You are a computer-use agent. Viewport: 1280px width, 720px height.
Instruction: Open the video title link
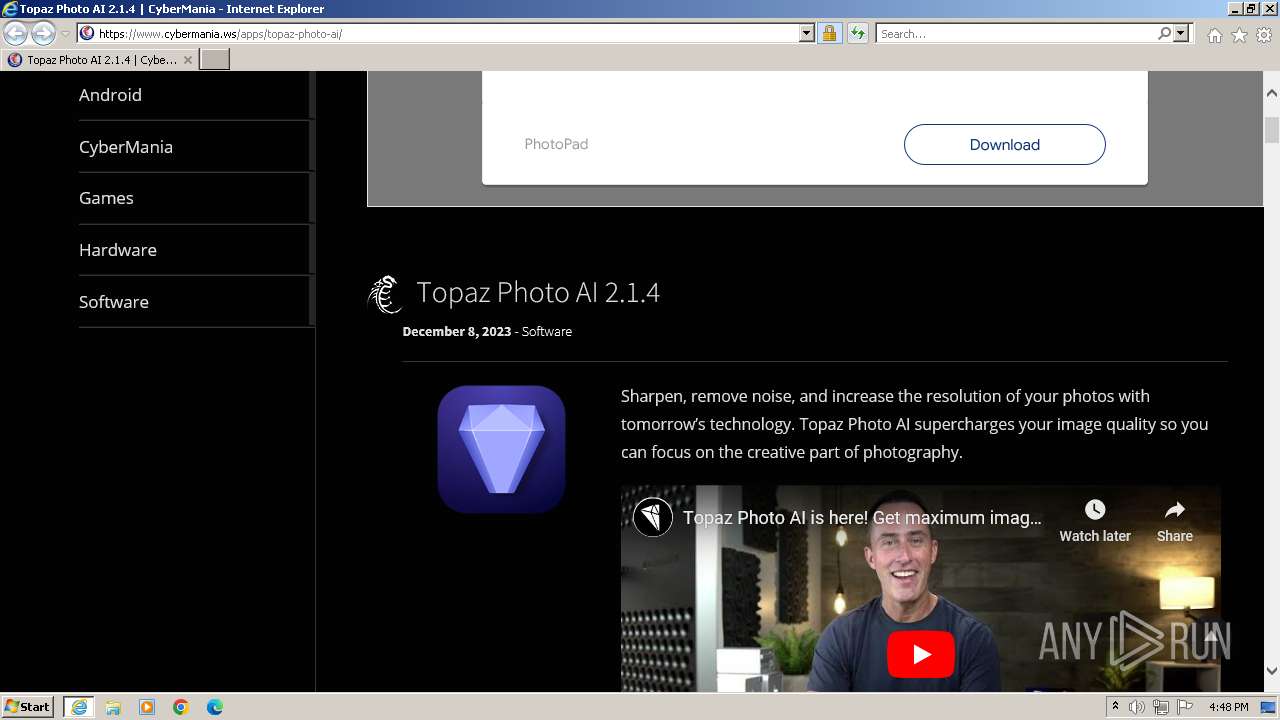coord(862,518)
